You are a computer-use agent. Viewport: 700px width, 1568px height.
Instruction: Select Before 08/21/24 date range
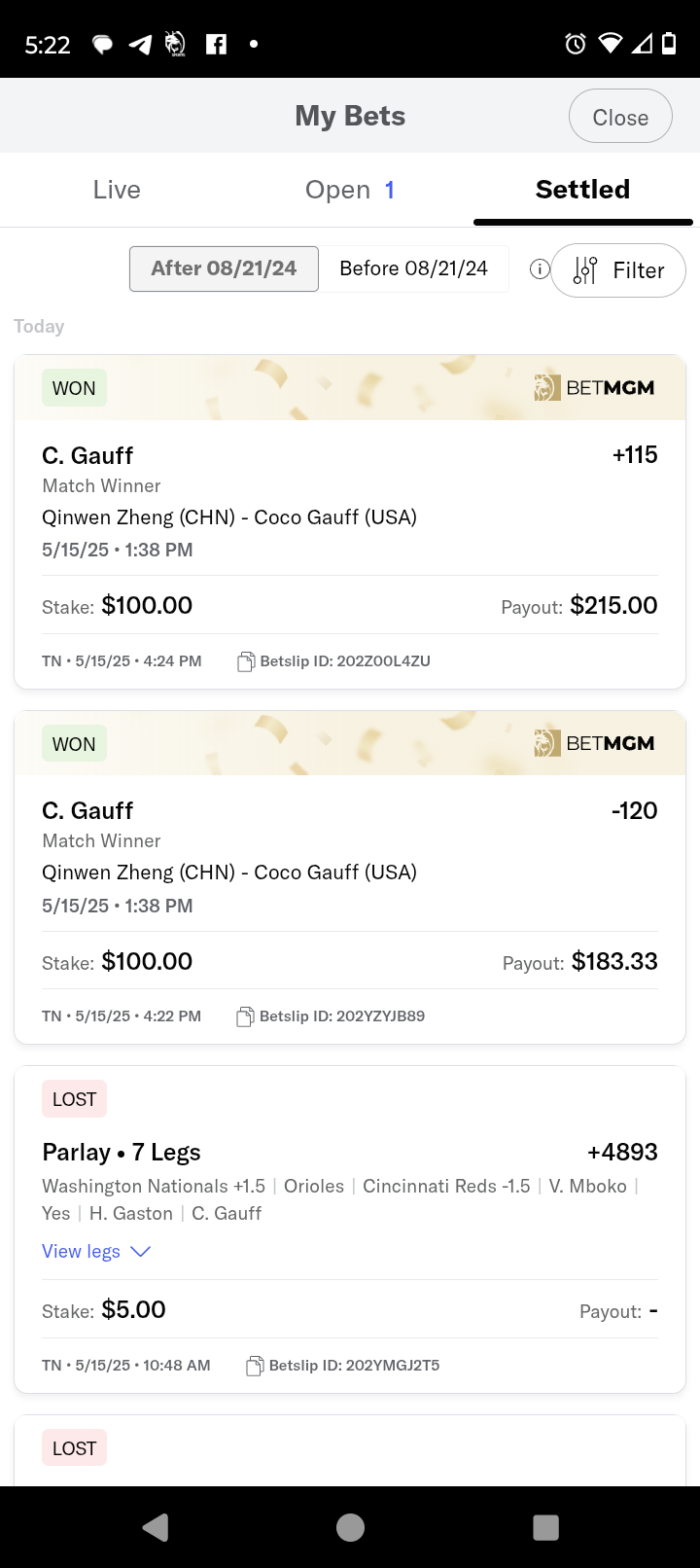pos(413,268)
